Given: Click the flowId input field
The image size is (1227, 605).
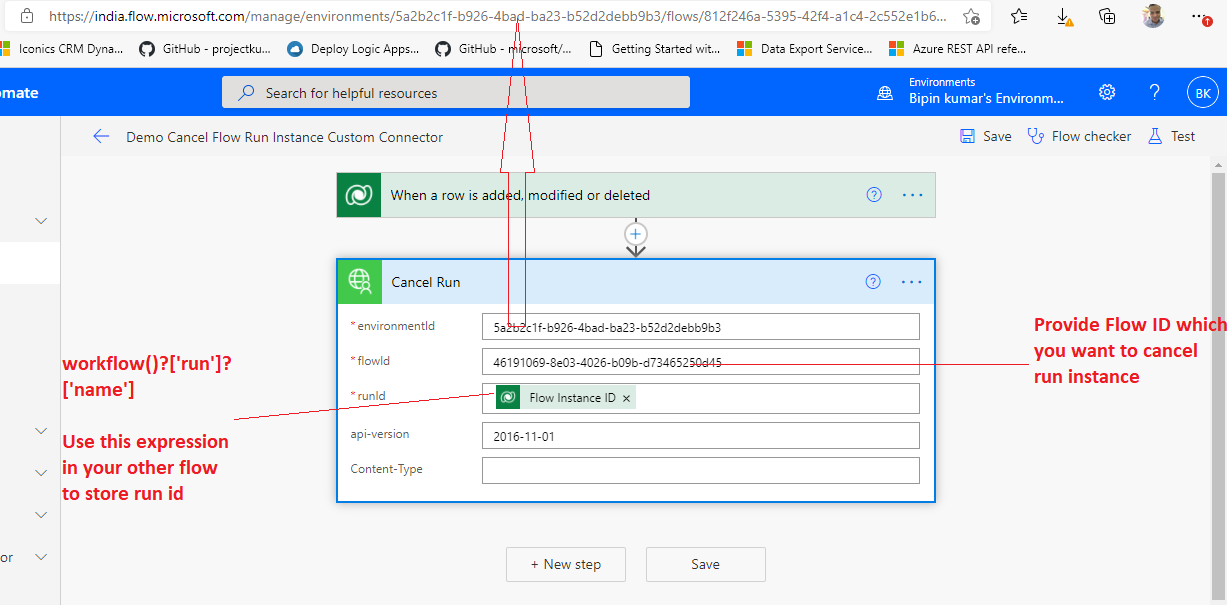Looking at the screenshot, I should click(x=700, y=362).
